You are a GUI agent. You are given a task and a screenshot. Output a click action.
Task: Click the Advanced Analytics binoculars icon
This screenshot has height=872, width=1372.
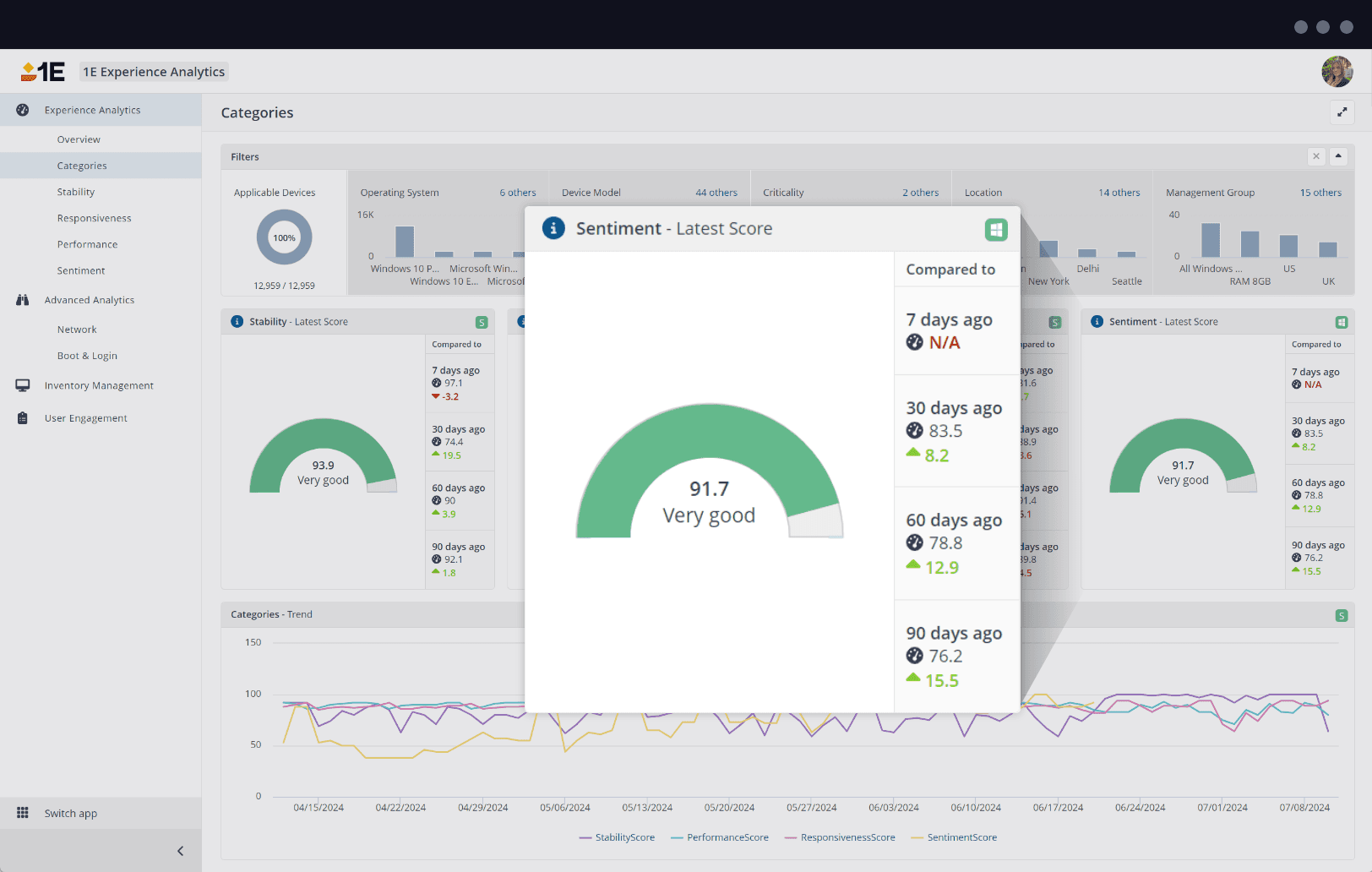coord(23,300)
